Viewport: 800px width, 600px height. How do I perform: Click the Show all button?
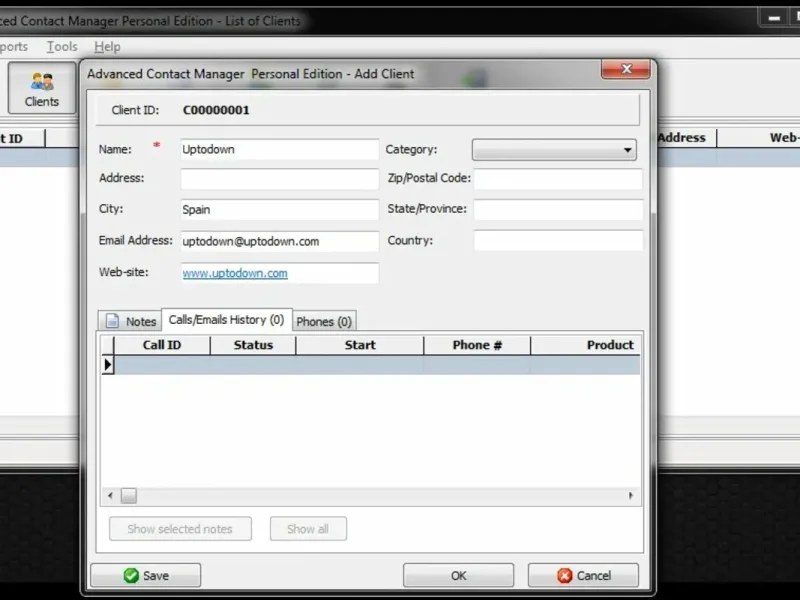coord(308,529)
